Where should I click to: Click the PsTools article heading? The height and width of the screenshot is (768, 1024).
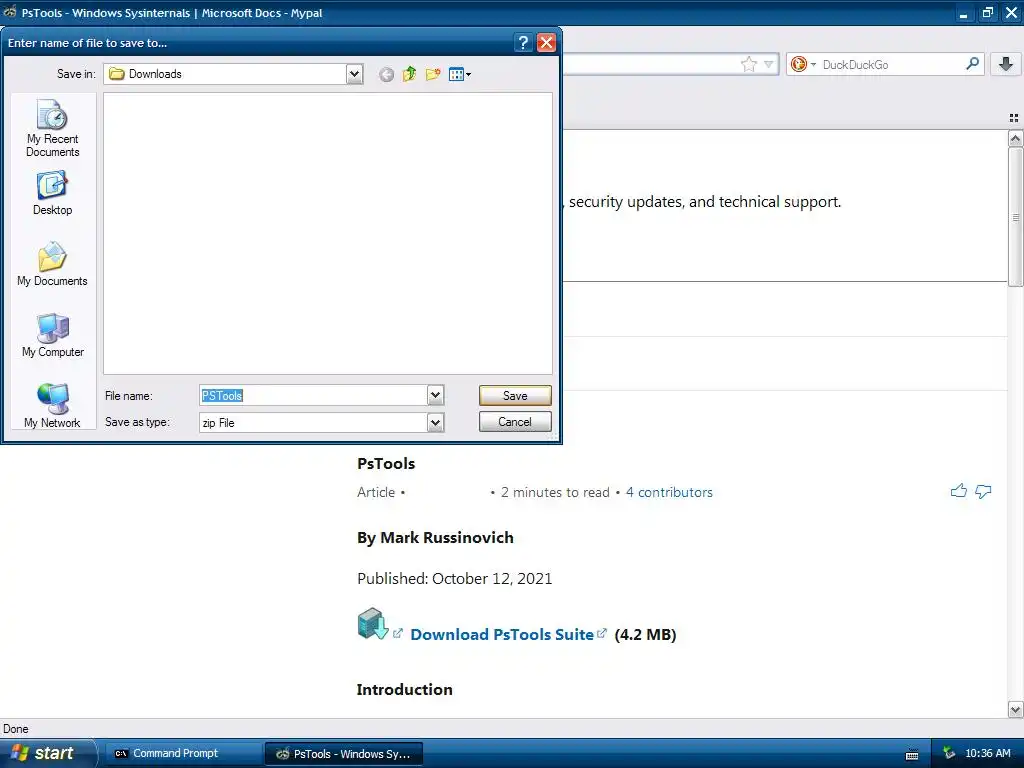(x=386, y=464)
